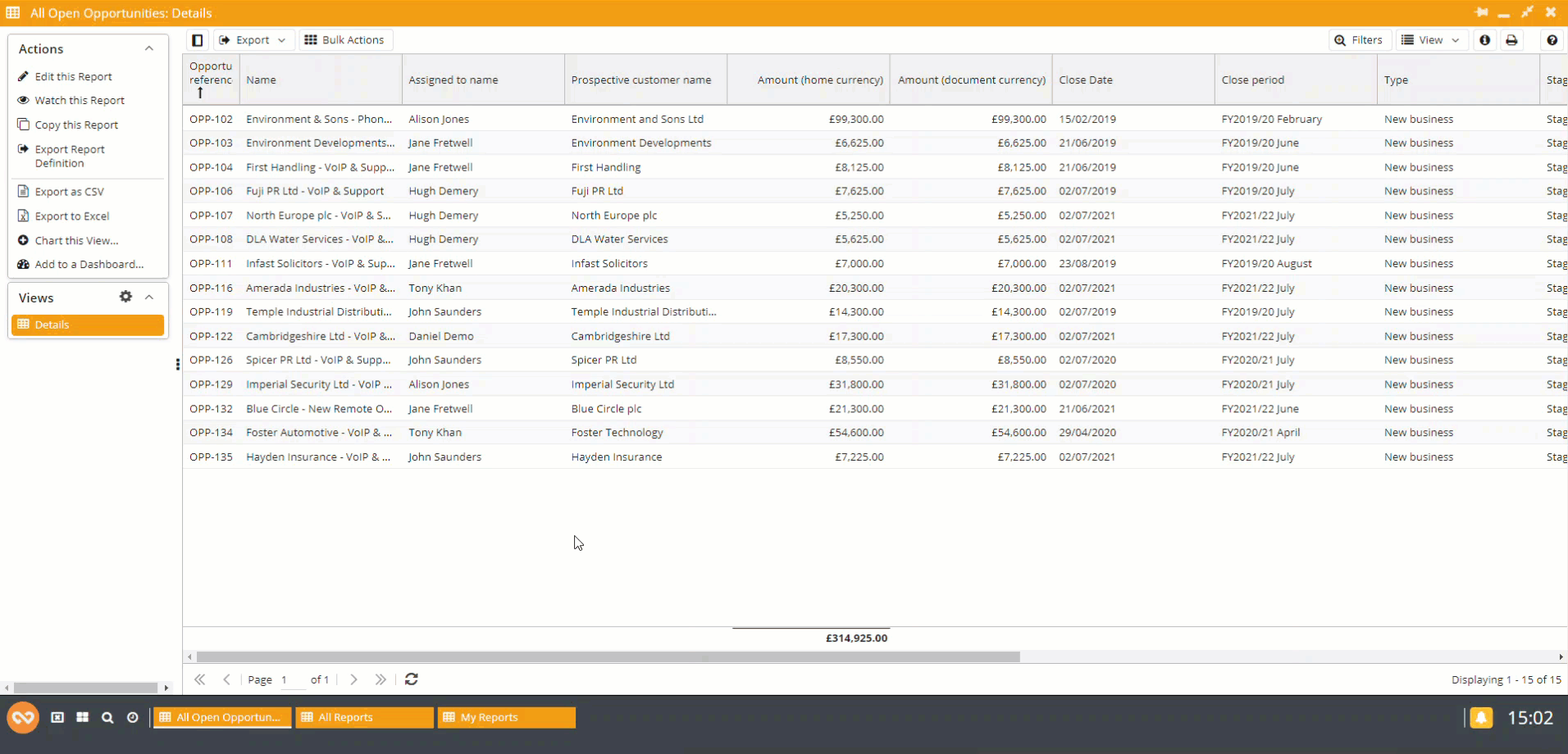The image size is (1568, 754).
Task: Click the horizontal table scrollbar
Action: [608, 656]
